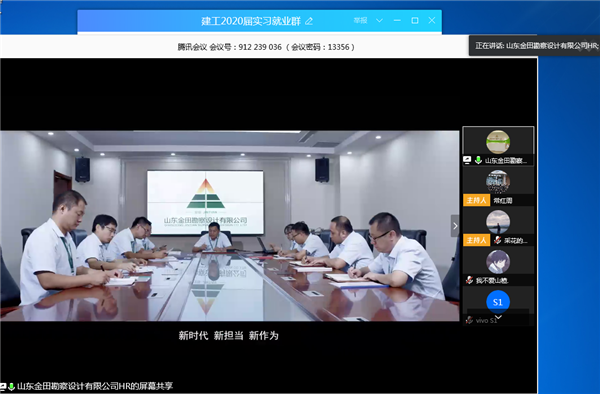Toggle the muted microphone of 采花的 participant
This screenshot has width=600, height=394.
[x=497, y=240]
